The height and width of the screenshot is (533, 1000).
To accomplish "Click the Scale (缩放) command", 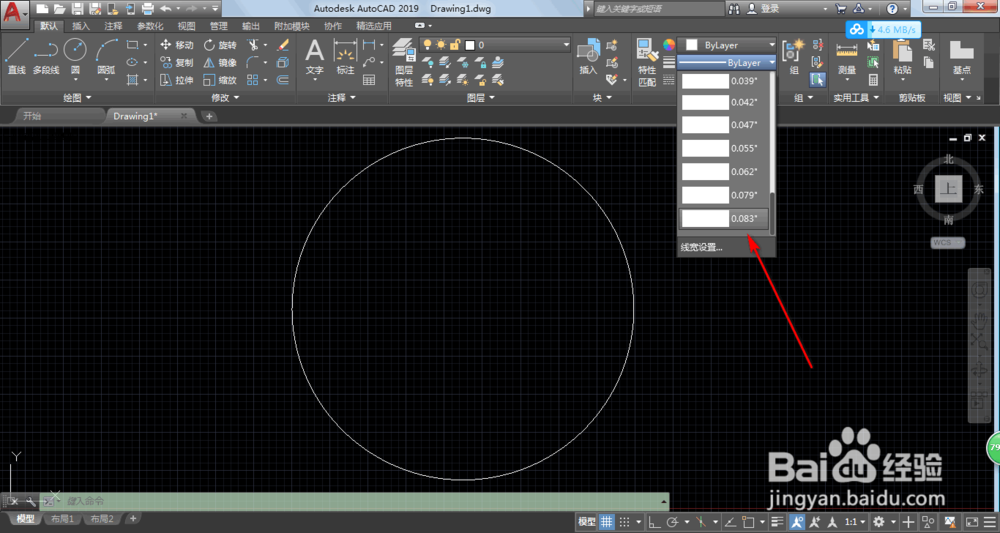I will (220, 80).
